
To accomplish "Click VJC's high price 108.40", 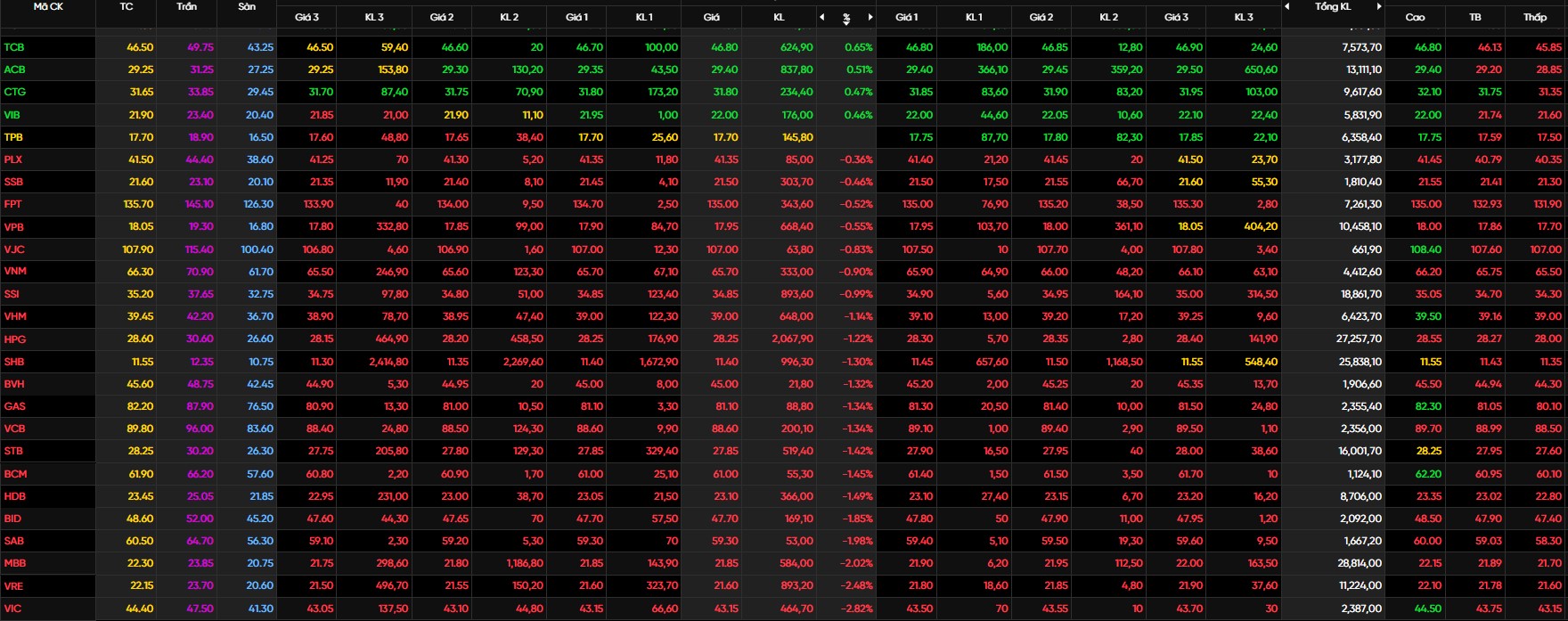I will pyautogui.click(x=1425, y=249).
